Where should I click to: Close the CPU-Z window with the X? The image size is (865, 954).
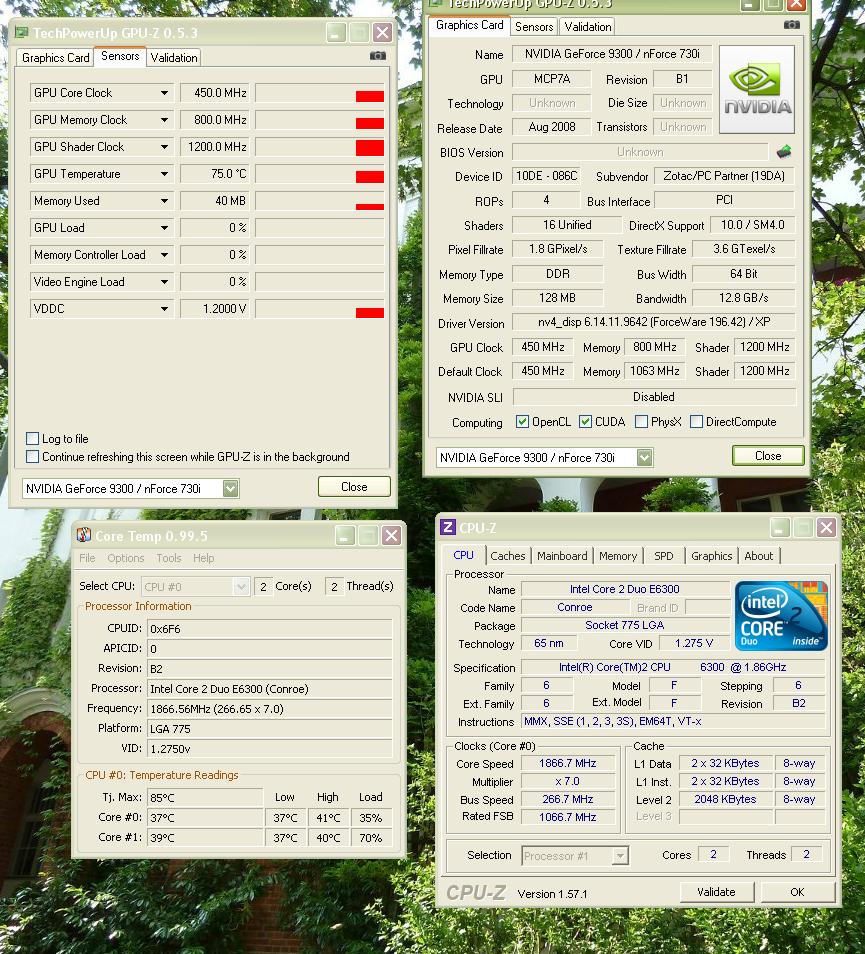826,527
